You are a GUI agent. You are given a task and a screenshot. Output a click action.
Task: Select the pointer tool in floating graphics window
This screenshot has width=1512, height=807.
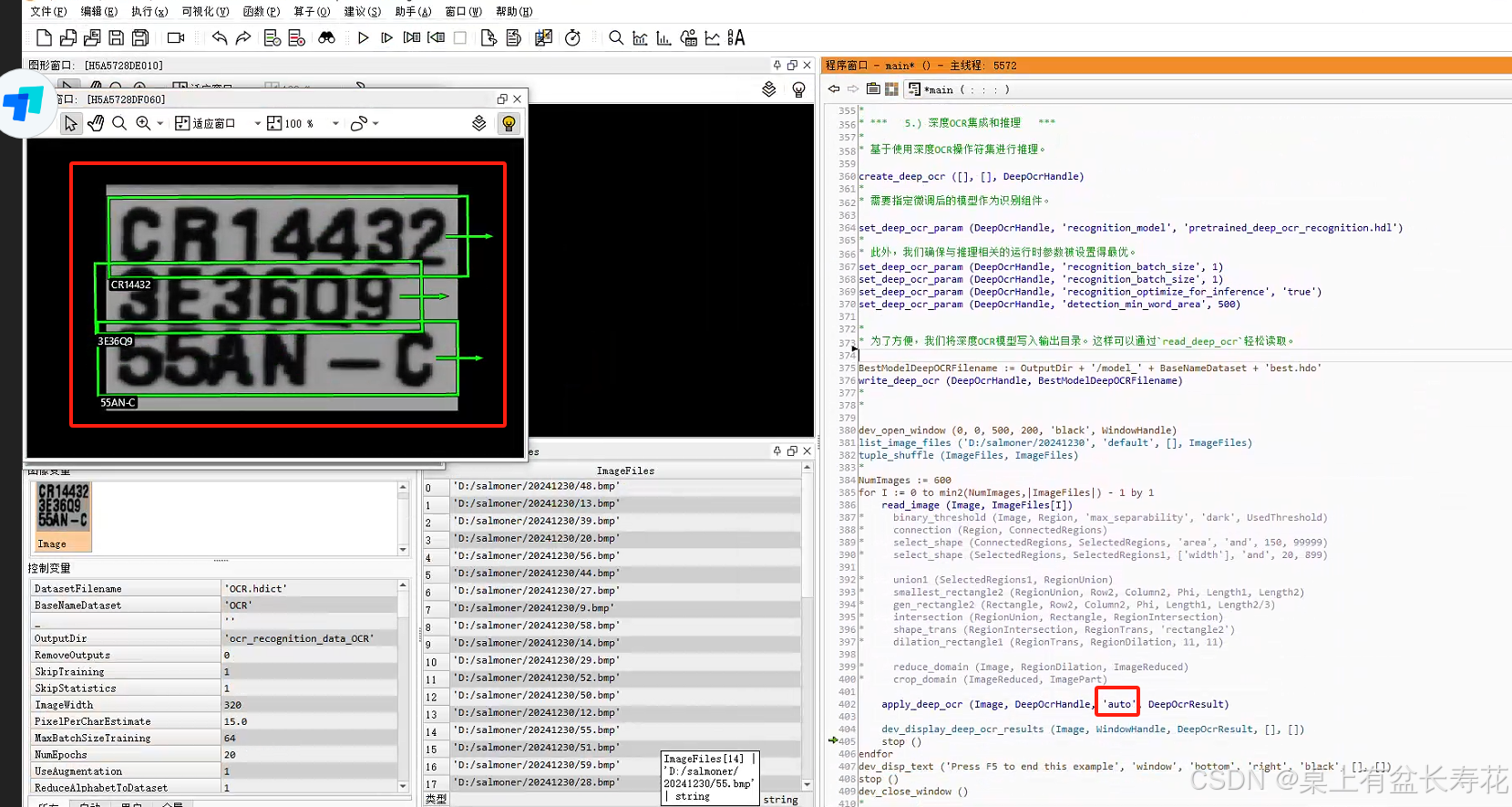click(x=71, y=123)
